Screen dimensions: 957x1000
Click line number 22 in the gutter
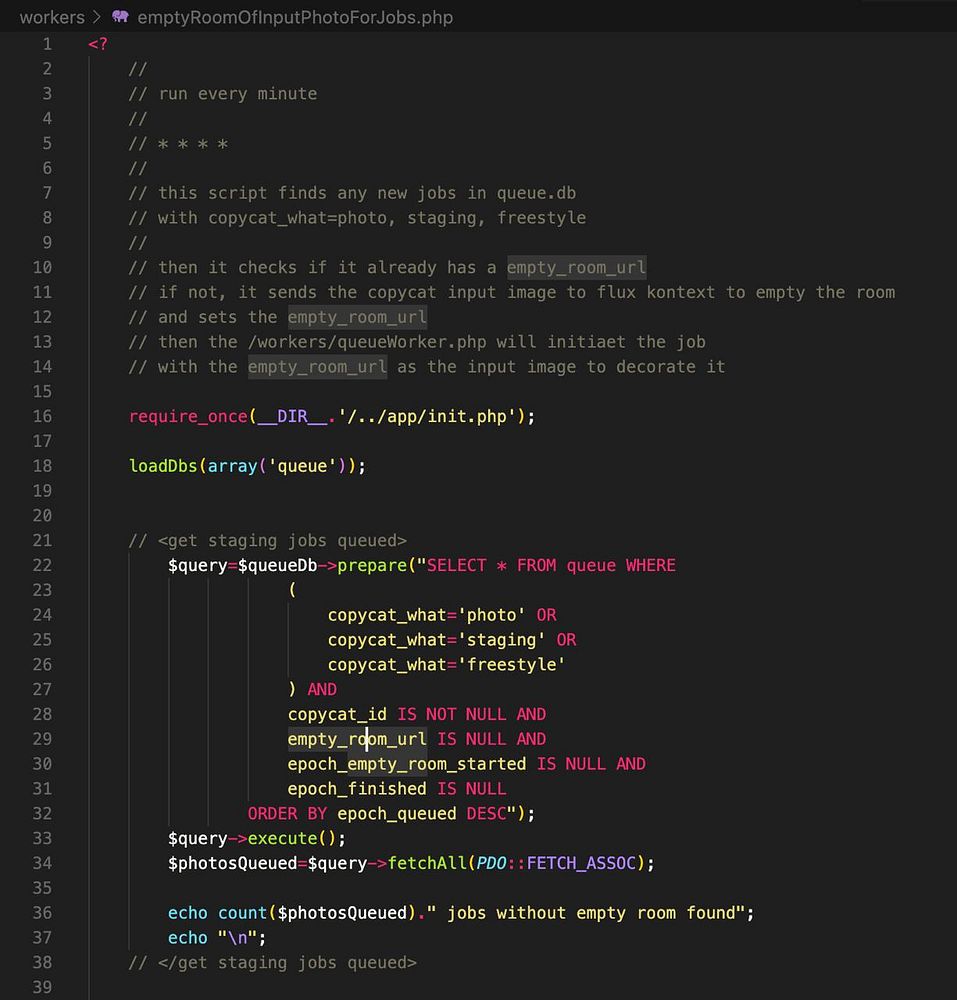click(42, 566)
